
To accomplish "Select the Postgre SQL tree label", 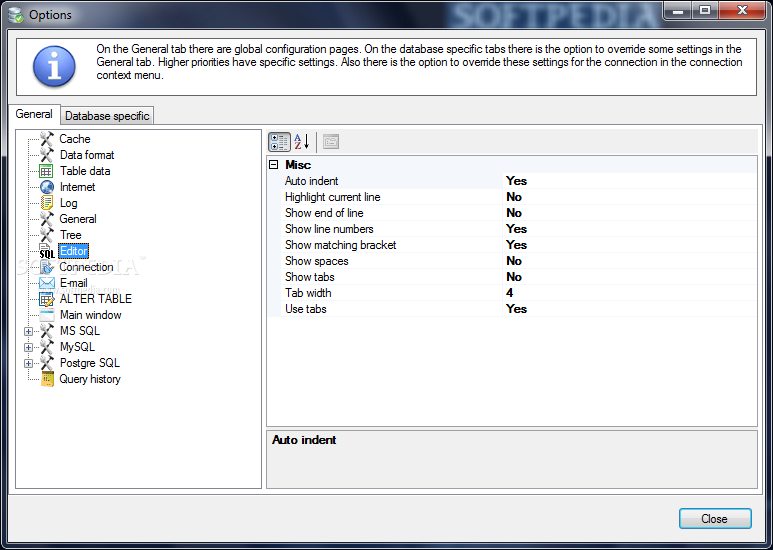I will [x=90, y=363].
